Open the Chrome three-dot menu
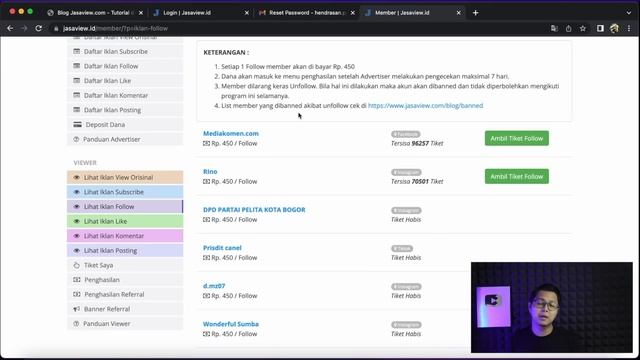The width and height of the screenshot is (640, 360). pyautogui.click(x=629, y=29)
